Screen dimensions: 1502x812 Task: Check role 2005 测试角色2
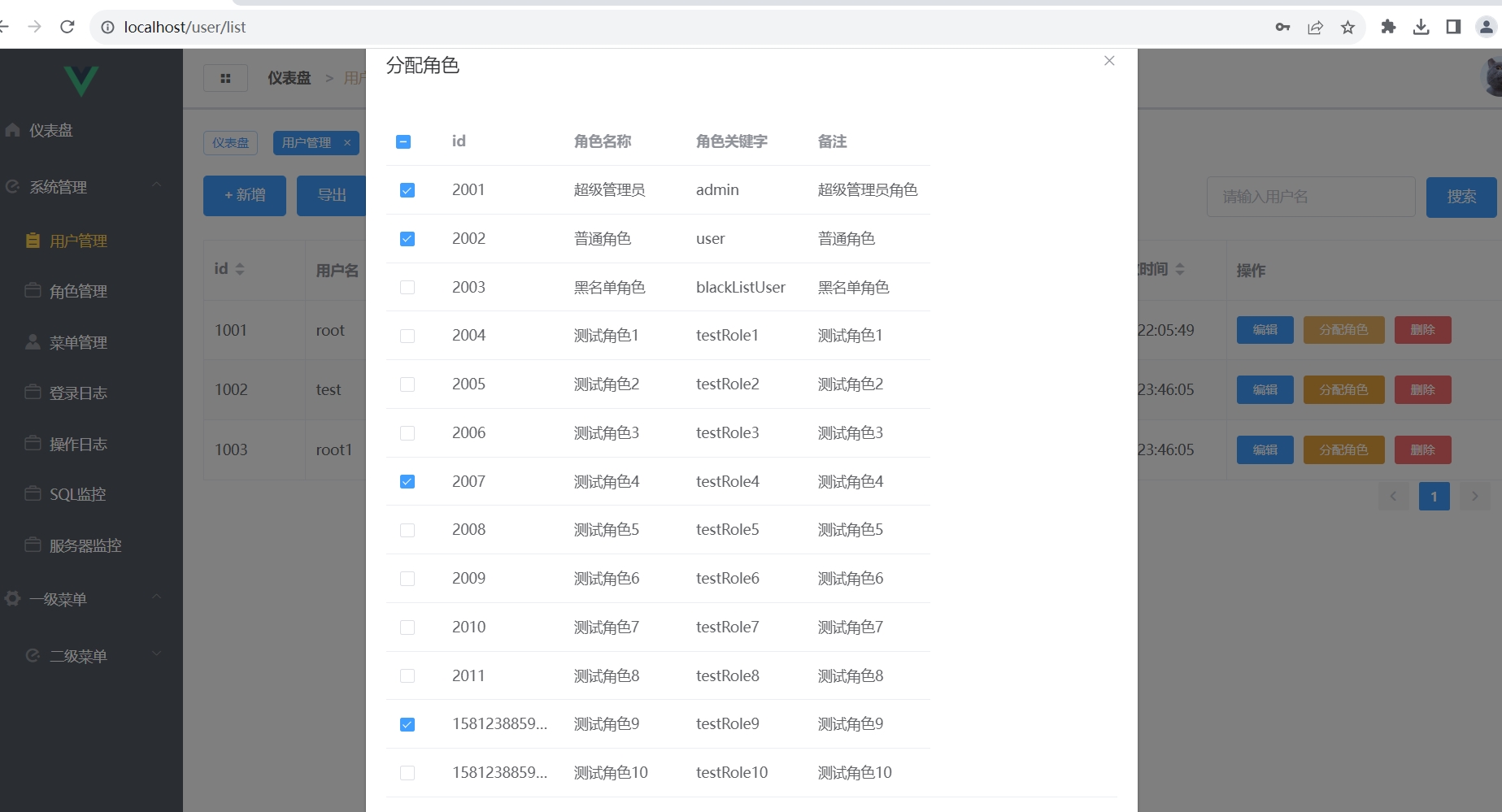[407, 384]
